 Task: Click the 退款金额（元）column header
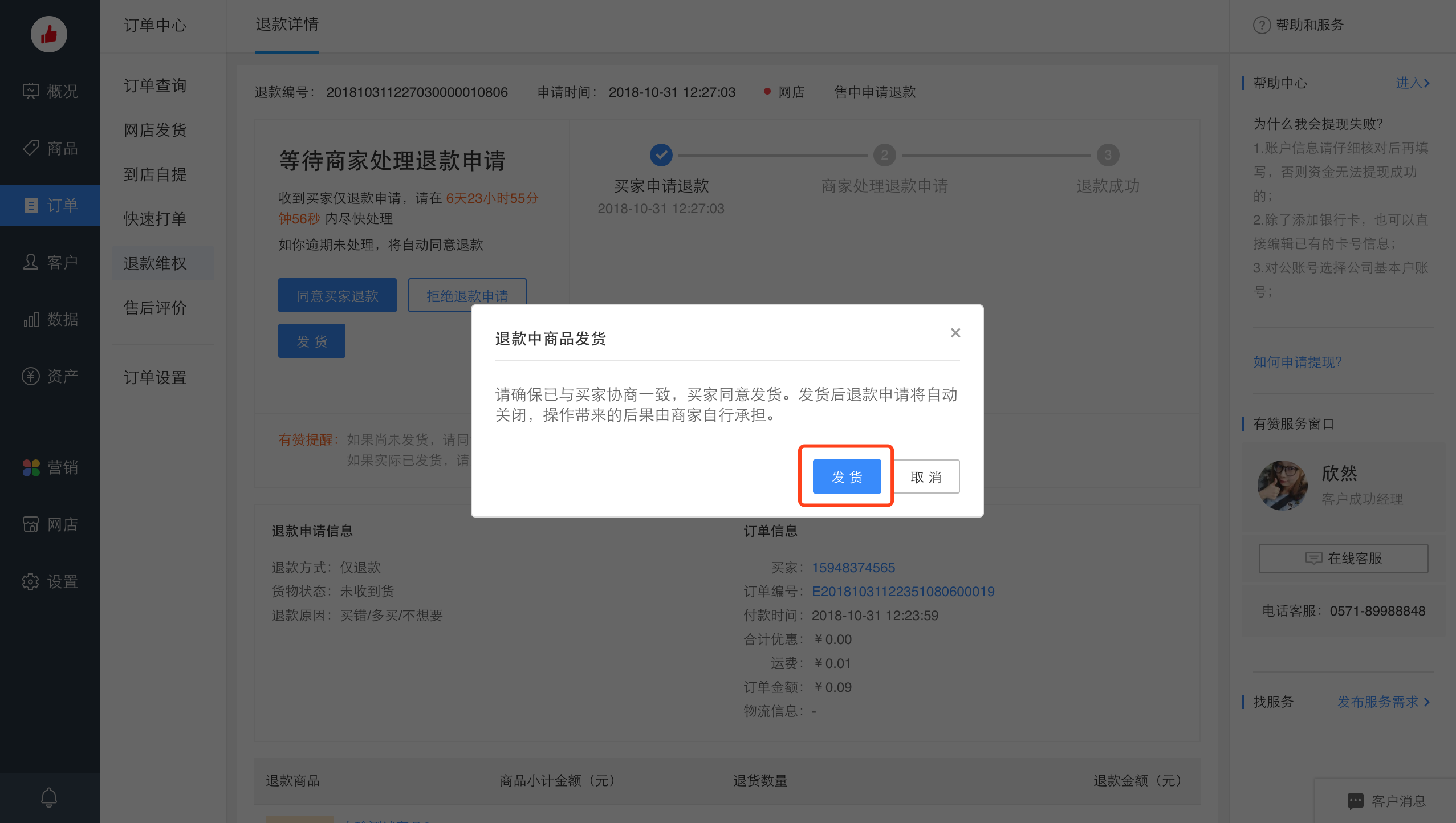click(1138, 781)
